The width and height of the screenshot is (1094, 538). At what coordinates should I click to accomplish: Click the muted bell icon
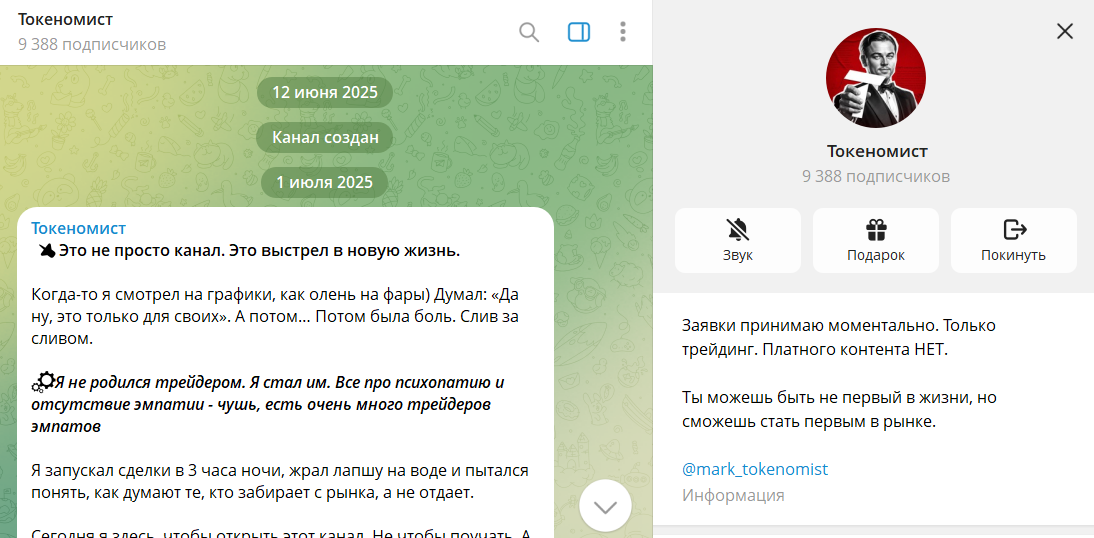(x=738, y=230)
